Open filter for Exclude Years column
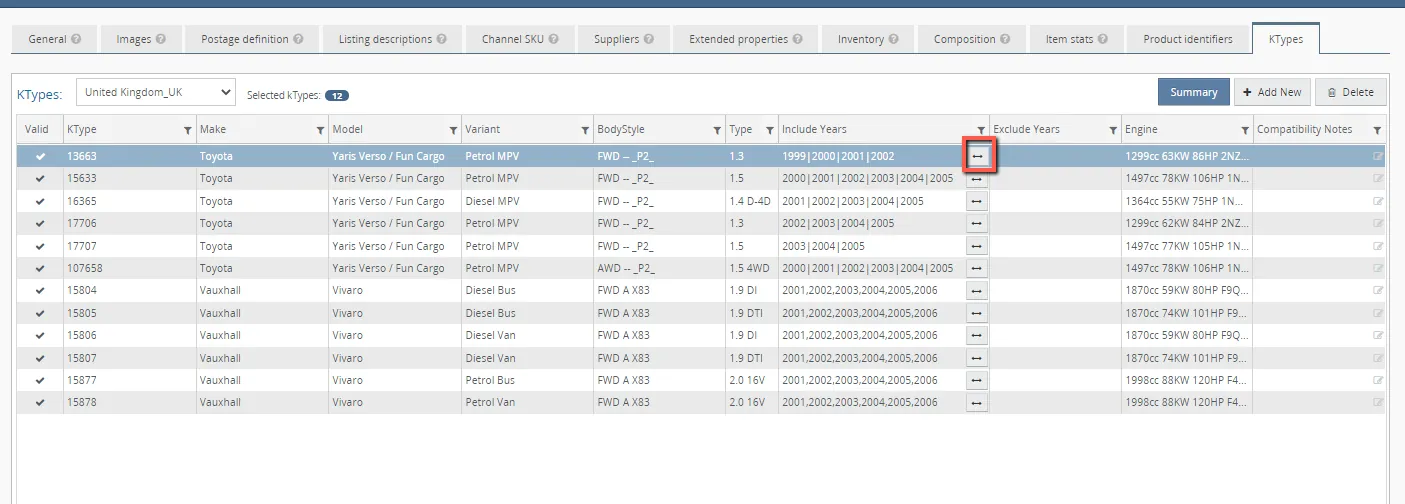 tap(1113, 130)
